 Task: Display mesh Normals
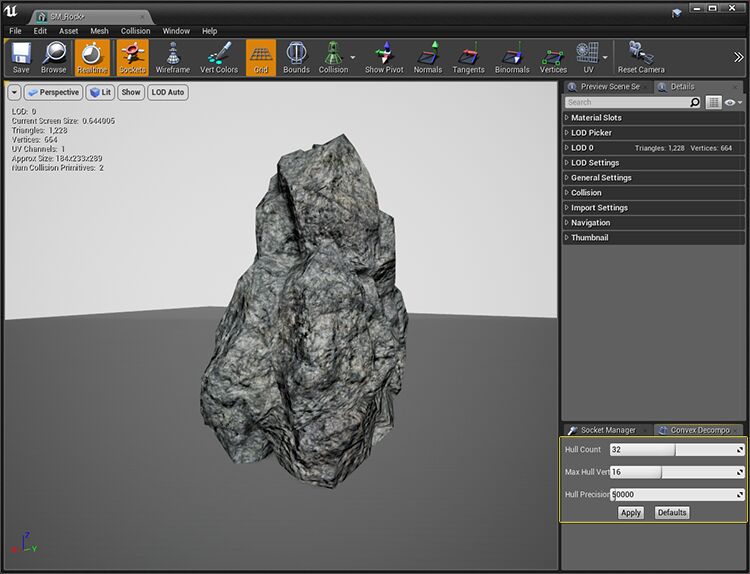click(x=427, y=57)
